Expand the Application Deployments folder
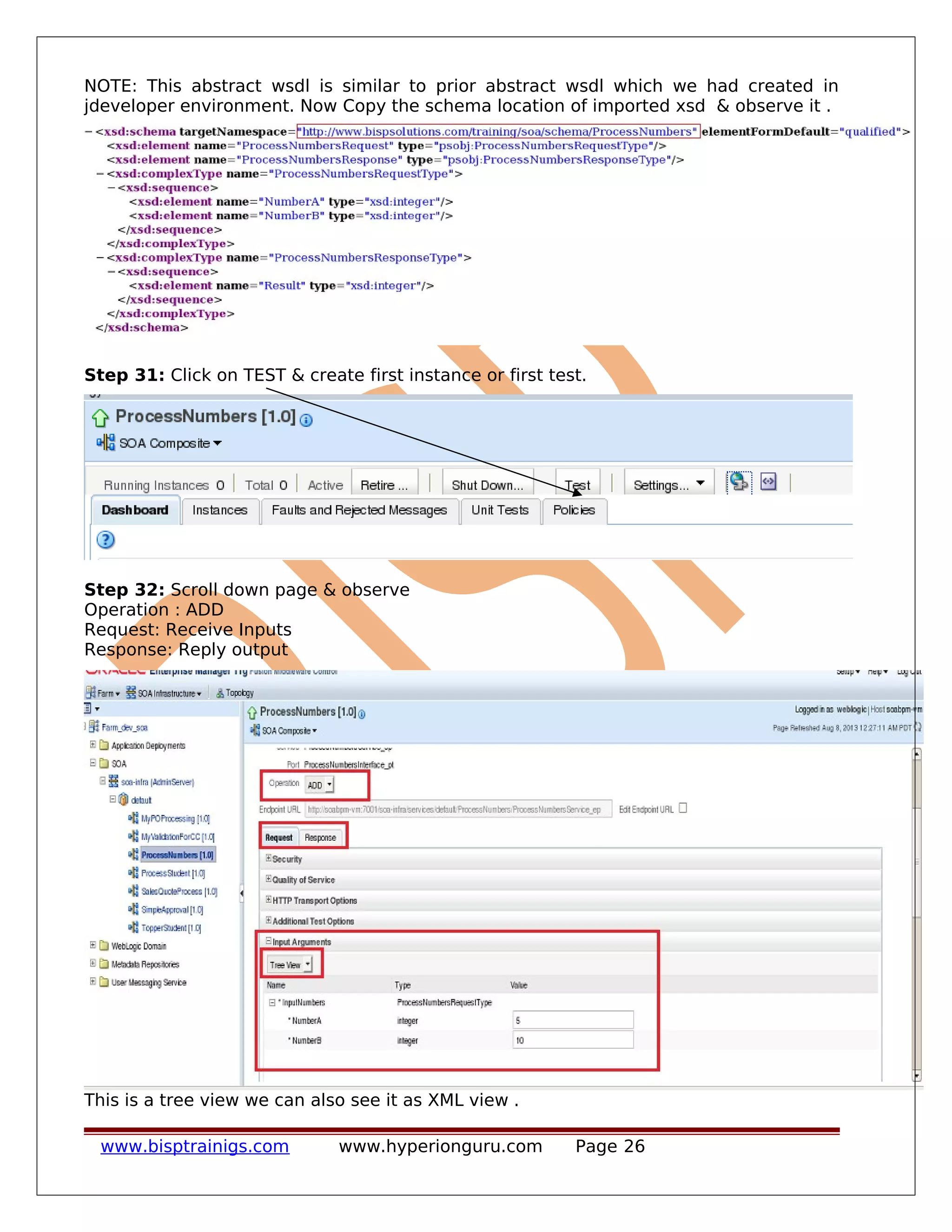The image size is (952, 1232). tap(93, 745)
